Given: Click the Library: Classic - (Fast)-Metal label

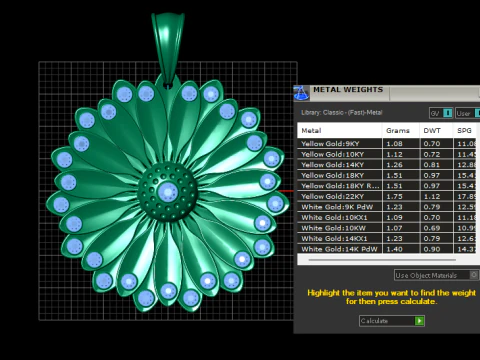Looking at the screenshot, I should (342, 113).
